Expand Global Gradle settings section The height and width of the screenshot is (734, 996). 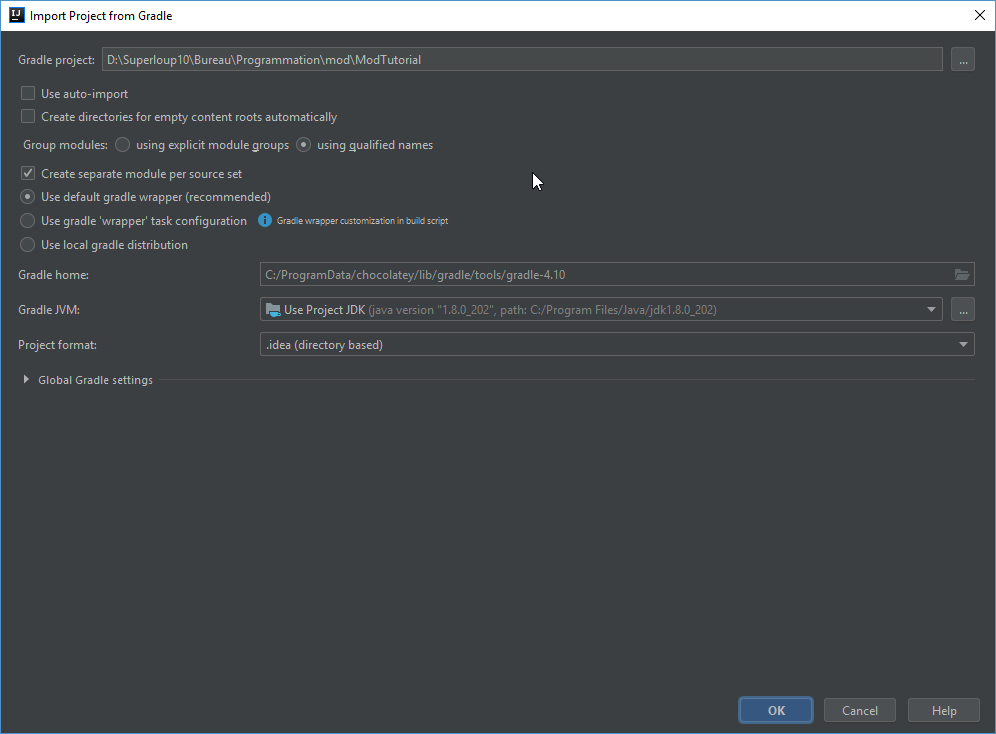pyautogui.click(x=26, y=380)
